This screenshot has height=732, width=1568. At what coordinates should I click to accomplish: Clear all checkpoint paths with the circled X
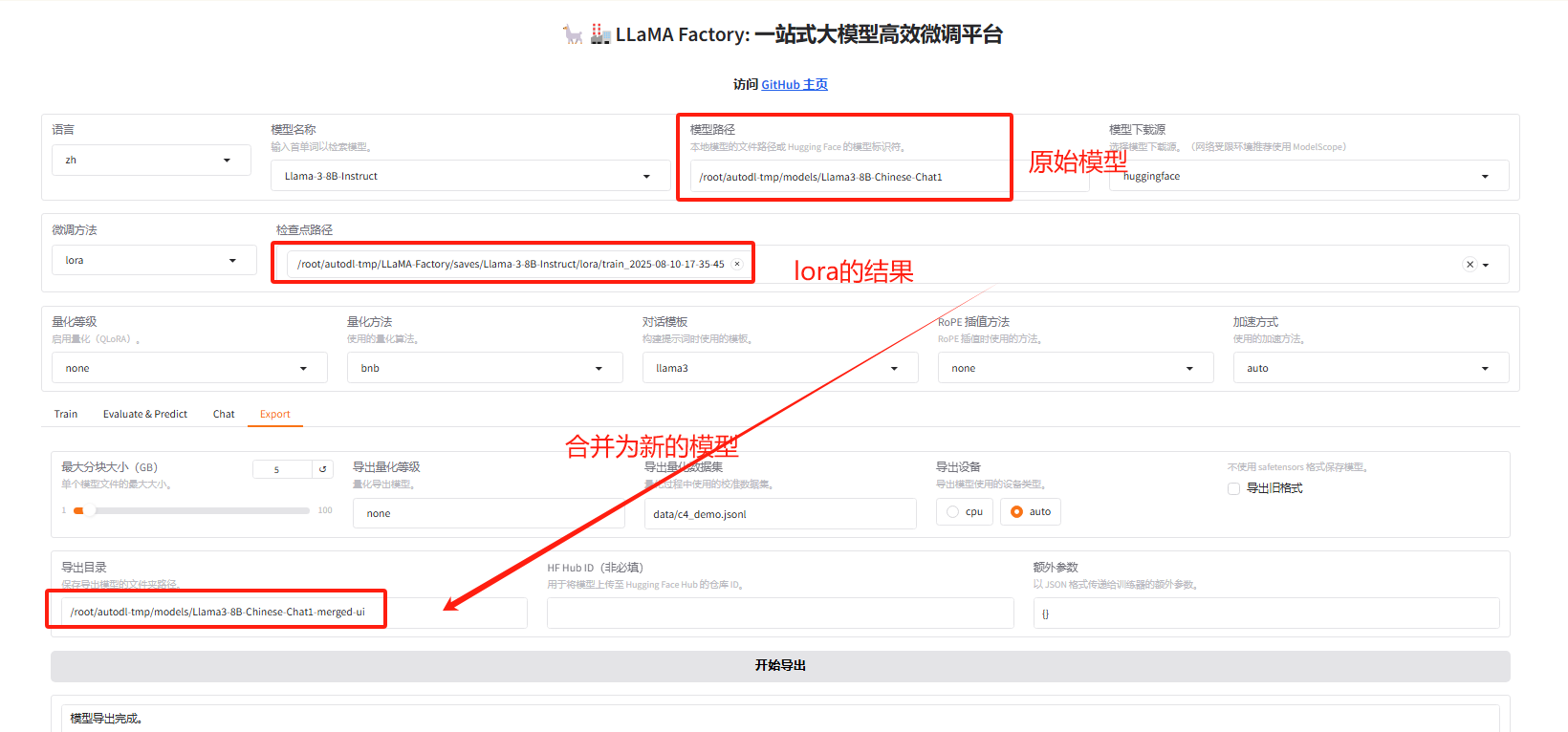pos(1470,265)
